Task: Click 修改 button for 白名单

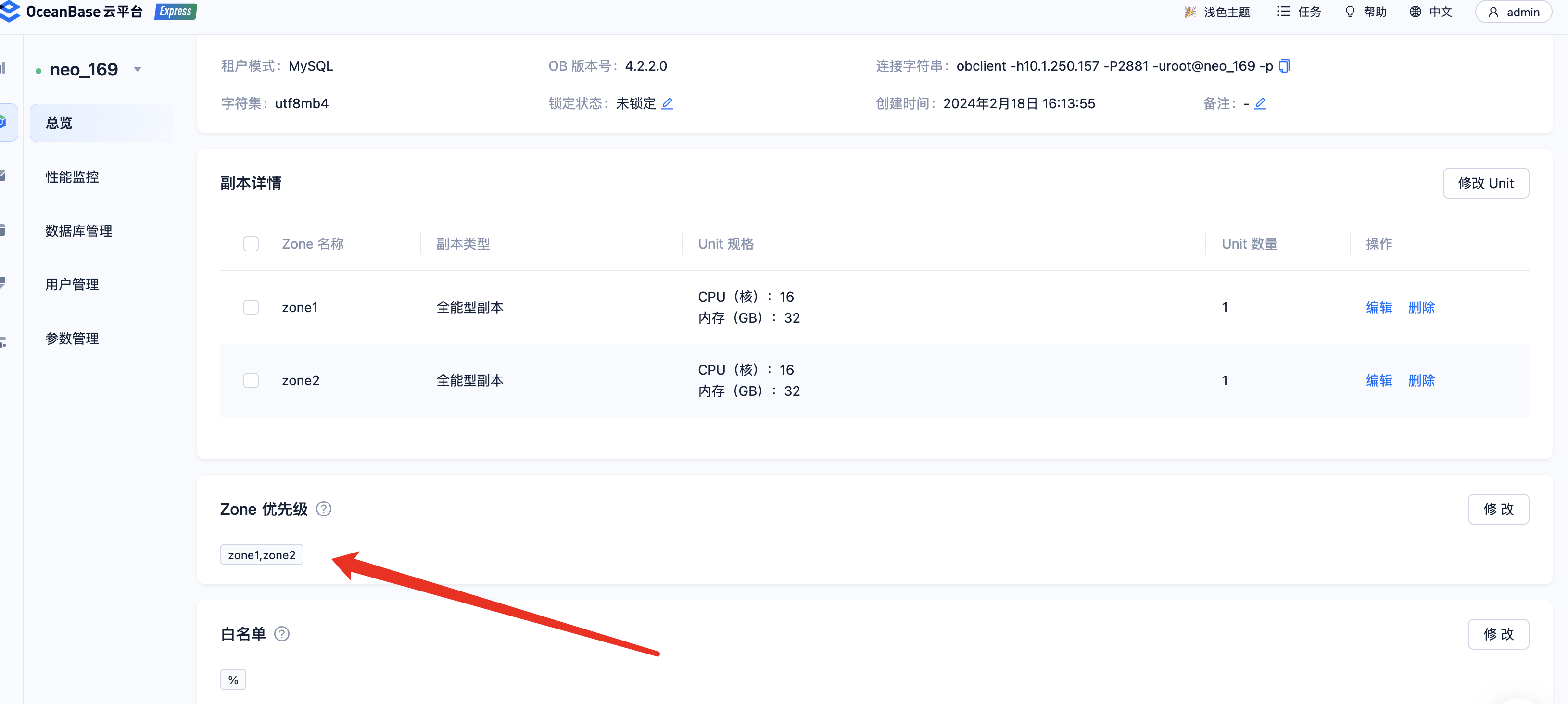Action: (1498, 634)
